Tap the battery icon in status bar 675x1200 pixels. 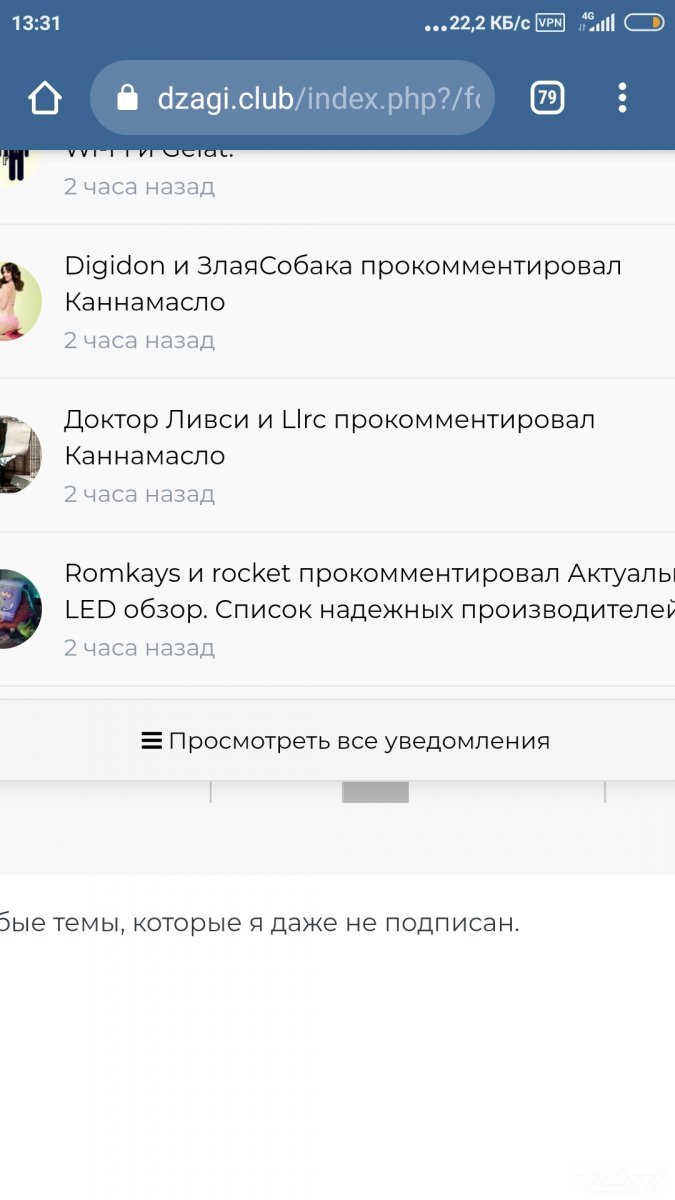(644, 22)
